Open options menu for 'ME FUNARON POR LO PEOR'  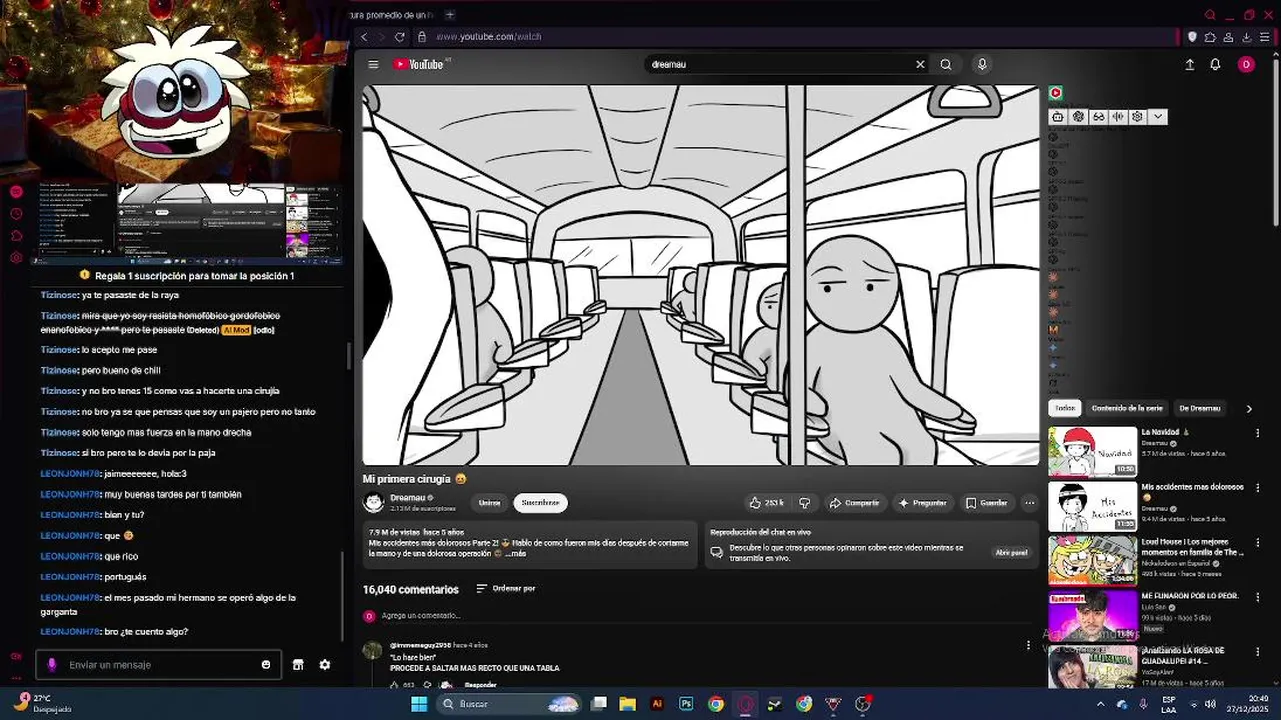click(1258, 597)
